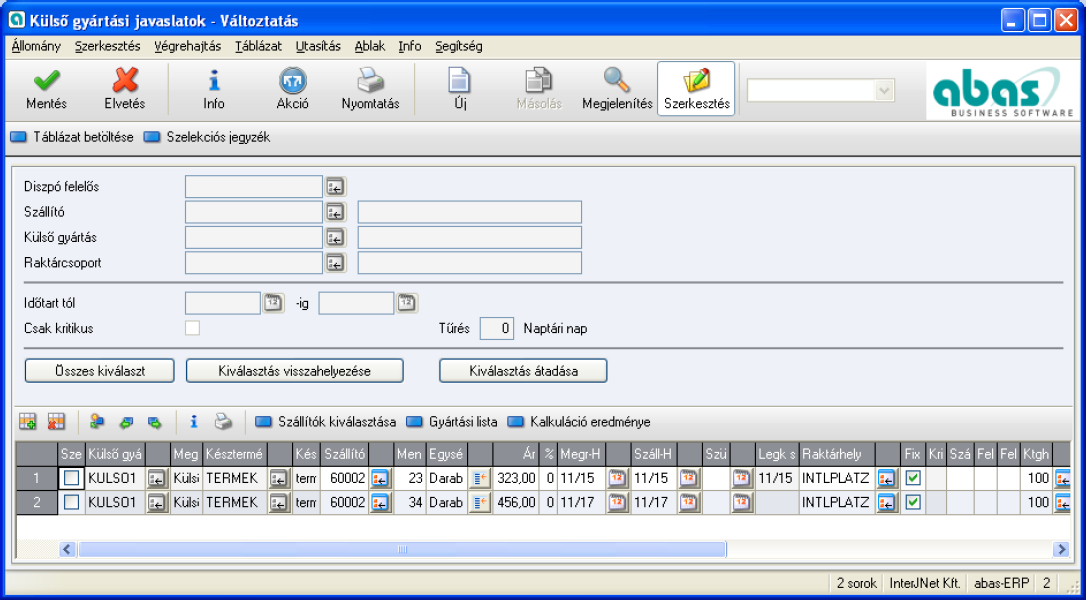This screenshot has height=600, width=1086.
Task: Open the Táblázat menu
Action: pyautogui.click(x=258, y=46)
